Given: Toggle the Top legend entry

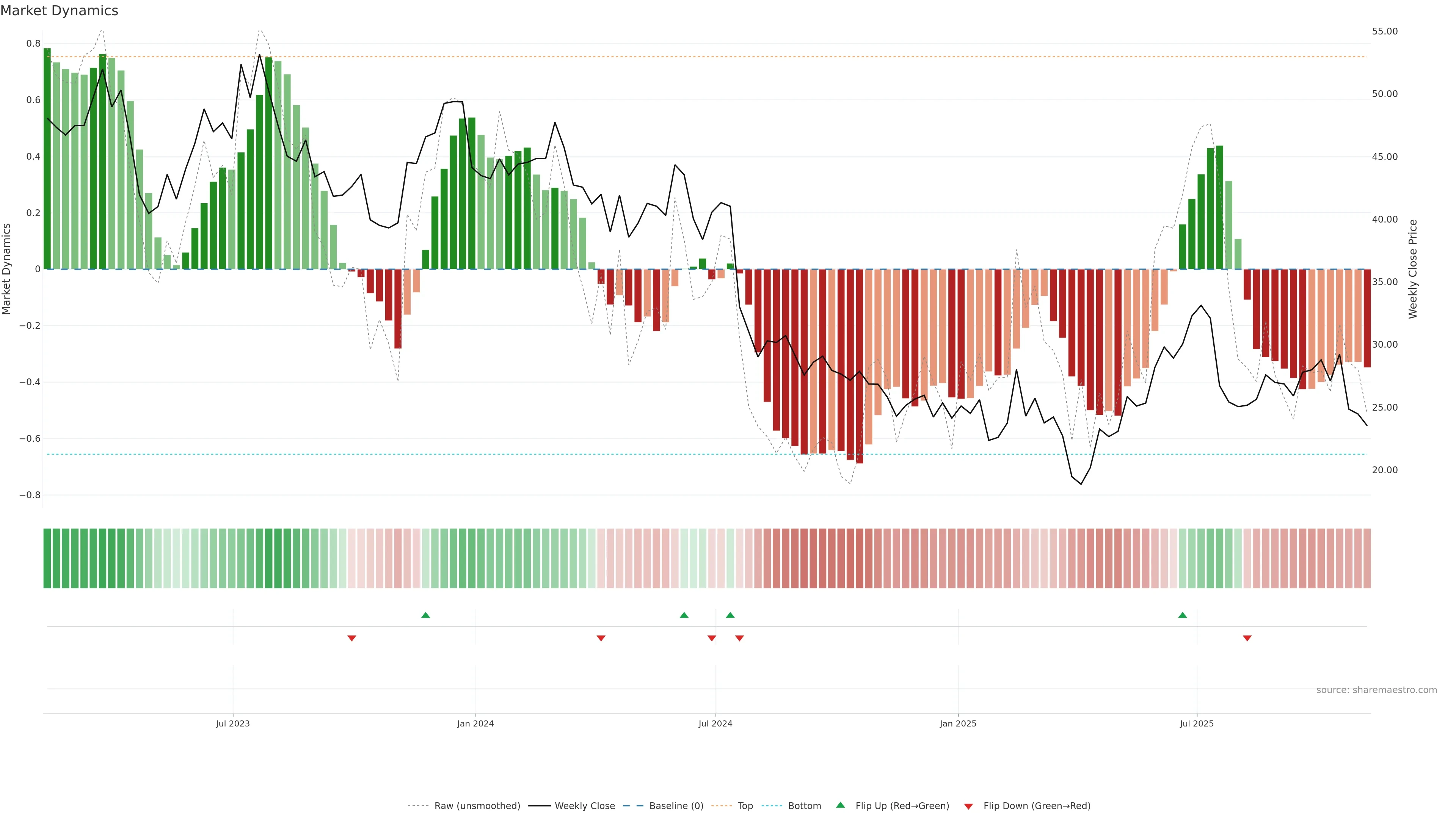Looking at the screenshot, I should pos(745,806).
